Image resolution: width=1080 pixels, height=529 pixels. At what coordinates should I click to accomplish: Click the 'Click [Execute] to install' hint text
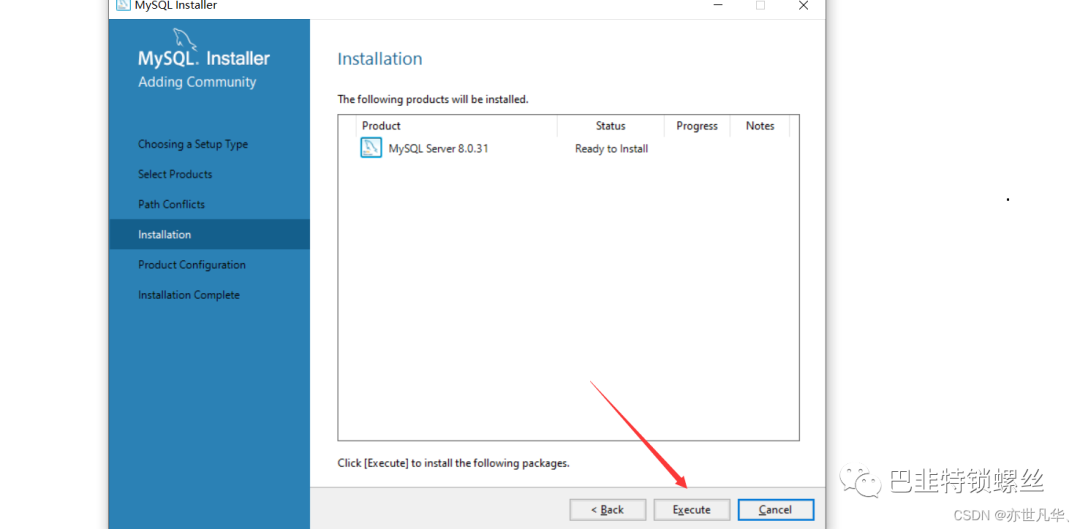coord(453,463)
